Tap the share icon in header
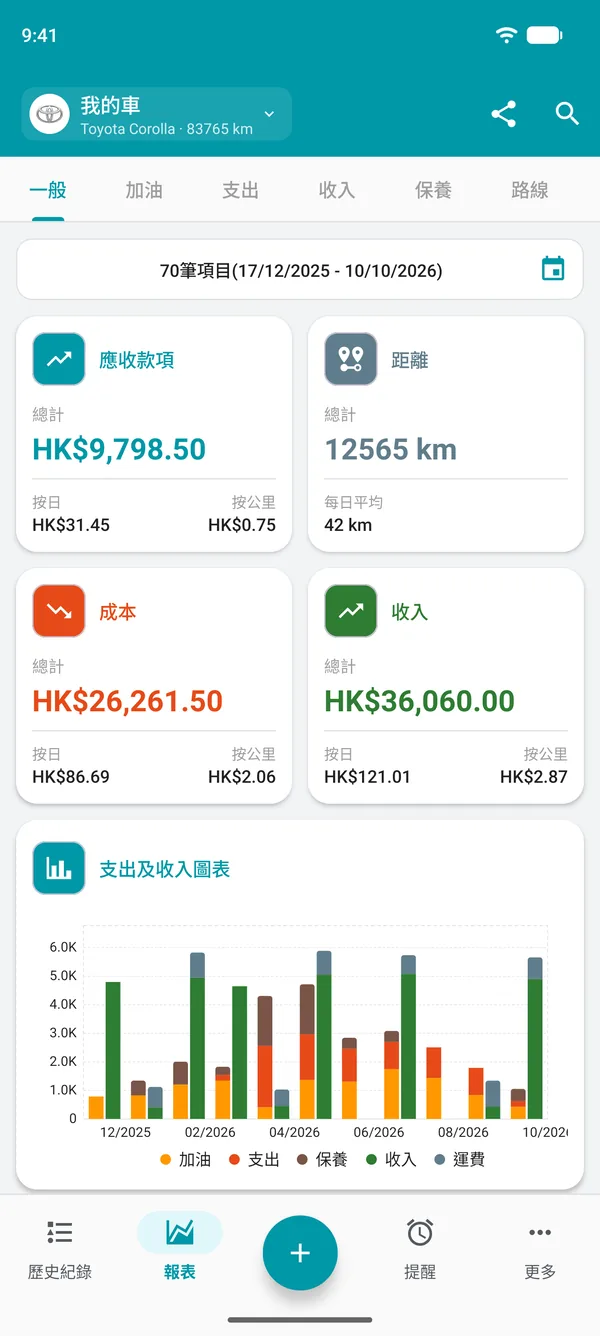600x1336 pixels. pyautogui.click(x=504, y=114)
